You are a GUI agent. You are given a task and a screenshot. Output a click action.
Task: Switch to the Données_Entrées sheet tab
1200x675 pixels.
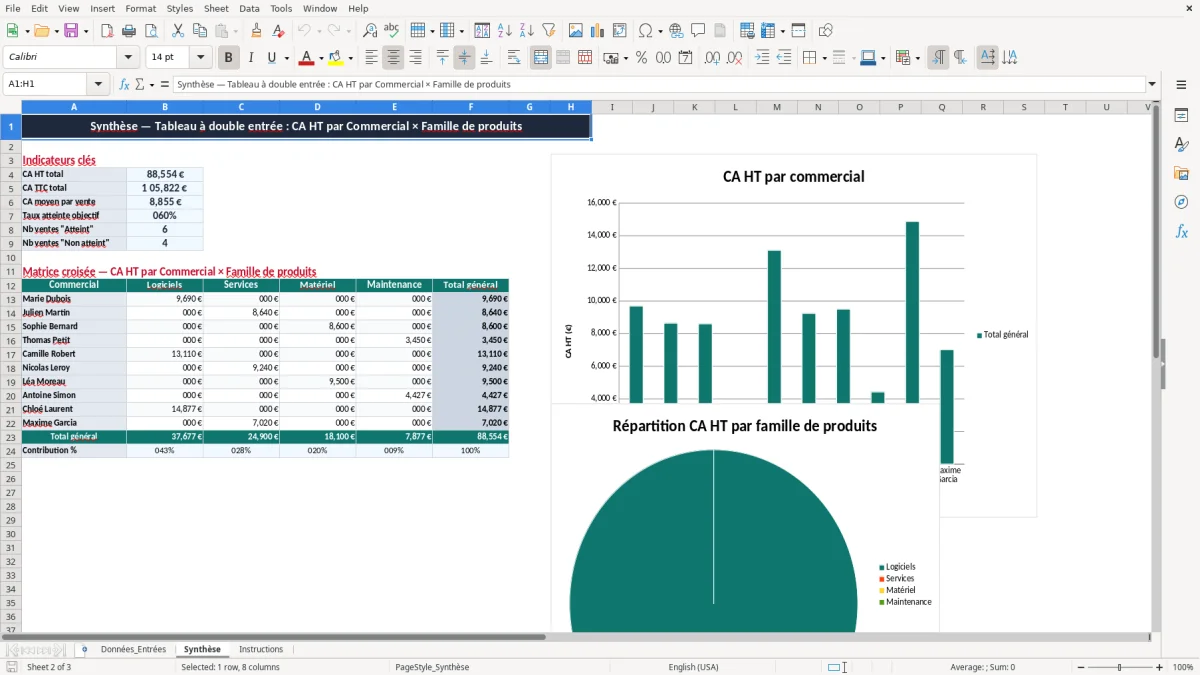point(133,649)
